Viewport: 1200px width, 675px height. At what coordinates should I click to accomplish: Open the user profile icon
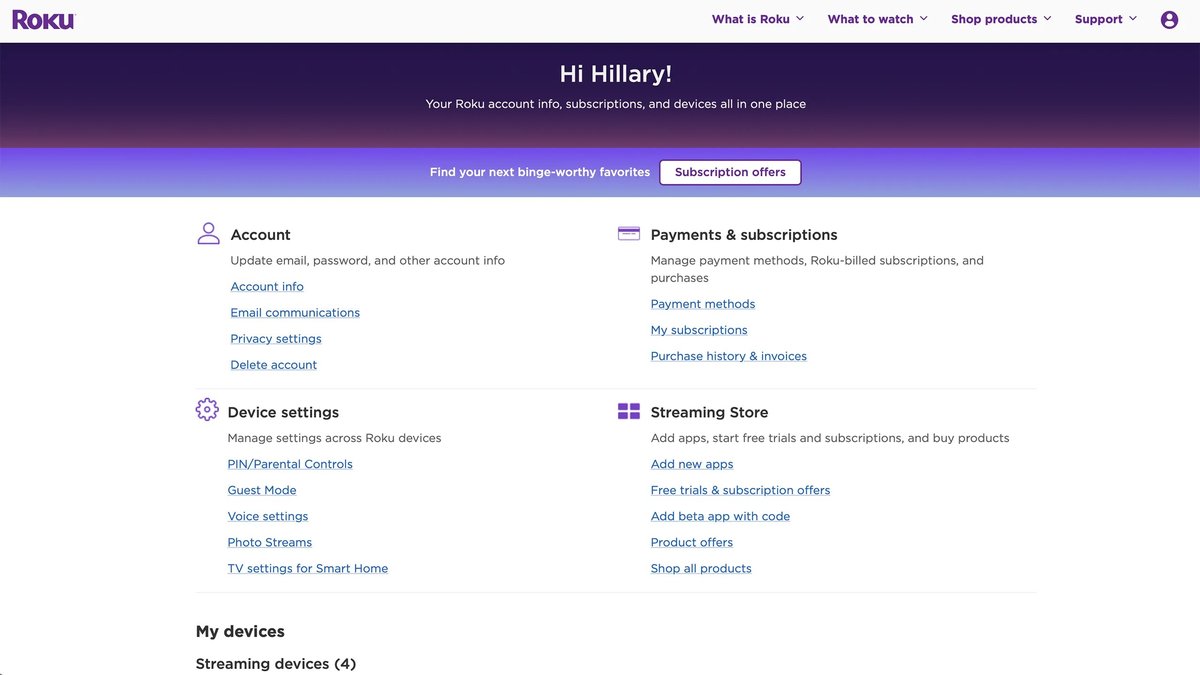(x=1168, y=18)
